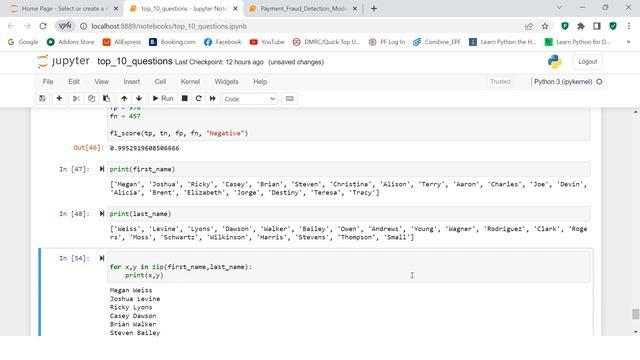Share this page with the address bar share icon

529,26
